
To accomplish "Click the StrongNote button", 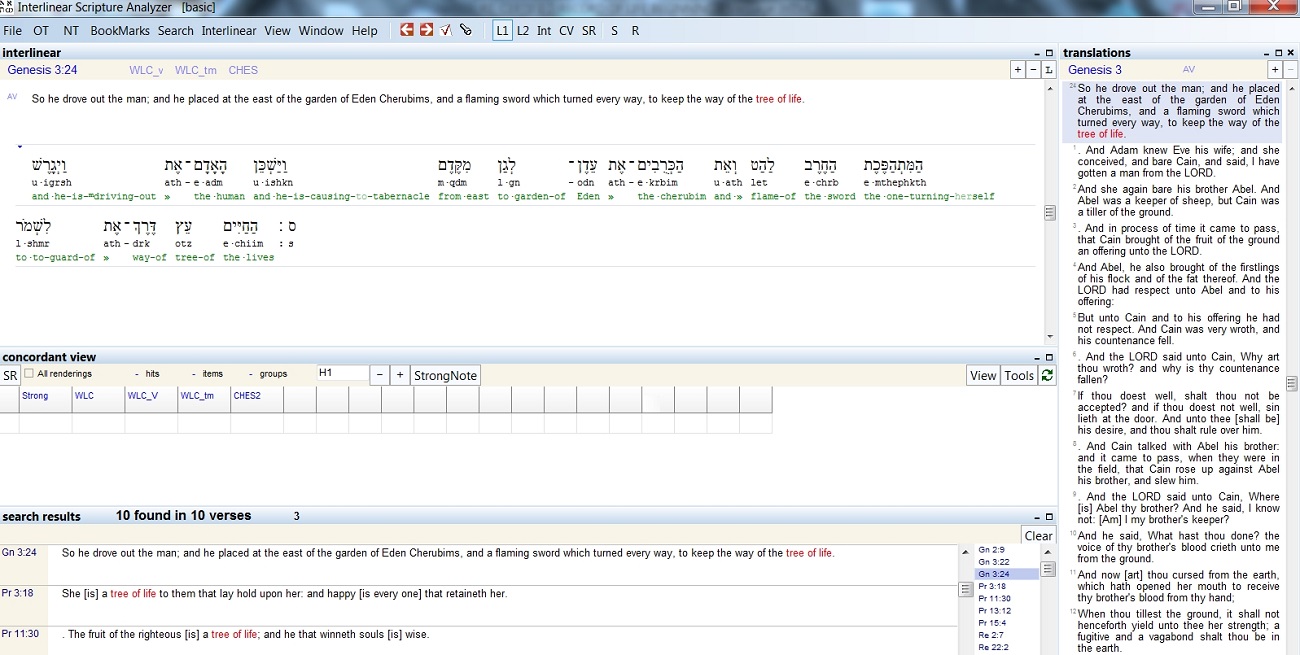I will [446, 375].
